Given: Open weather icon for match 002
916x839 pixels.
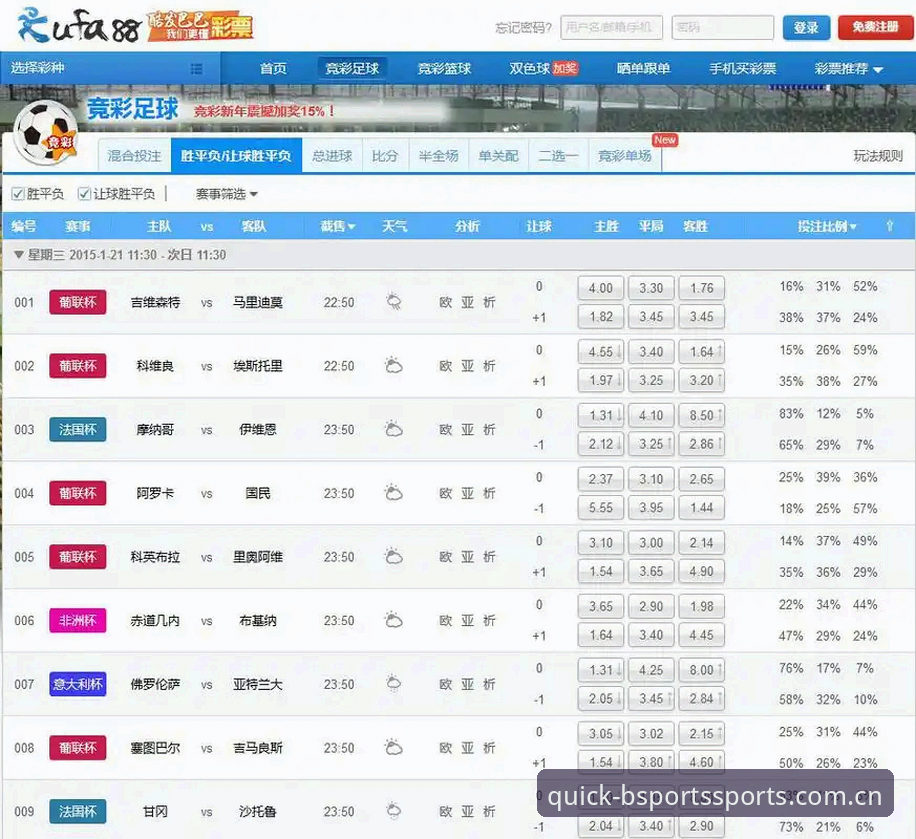Looking at the screenshot, I should tap(394, 366).
